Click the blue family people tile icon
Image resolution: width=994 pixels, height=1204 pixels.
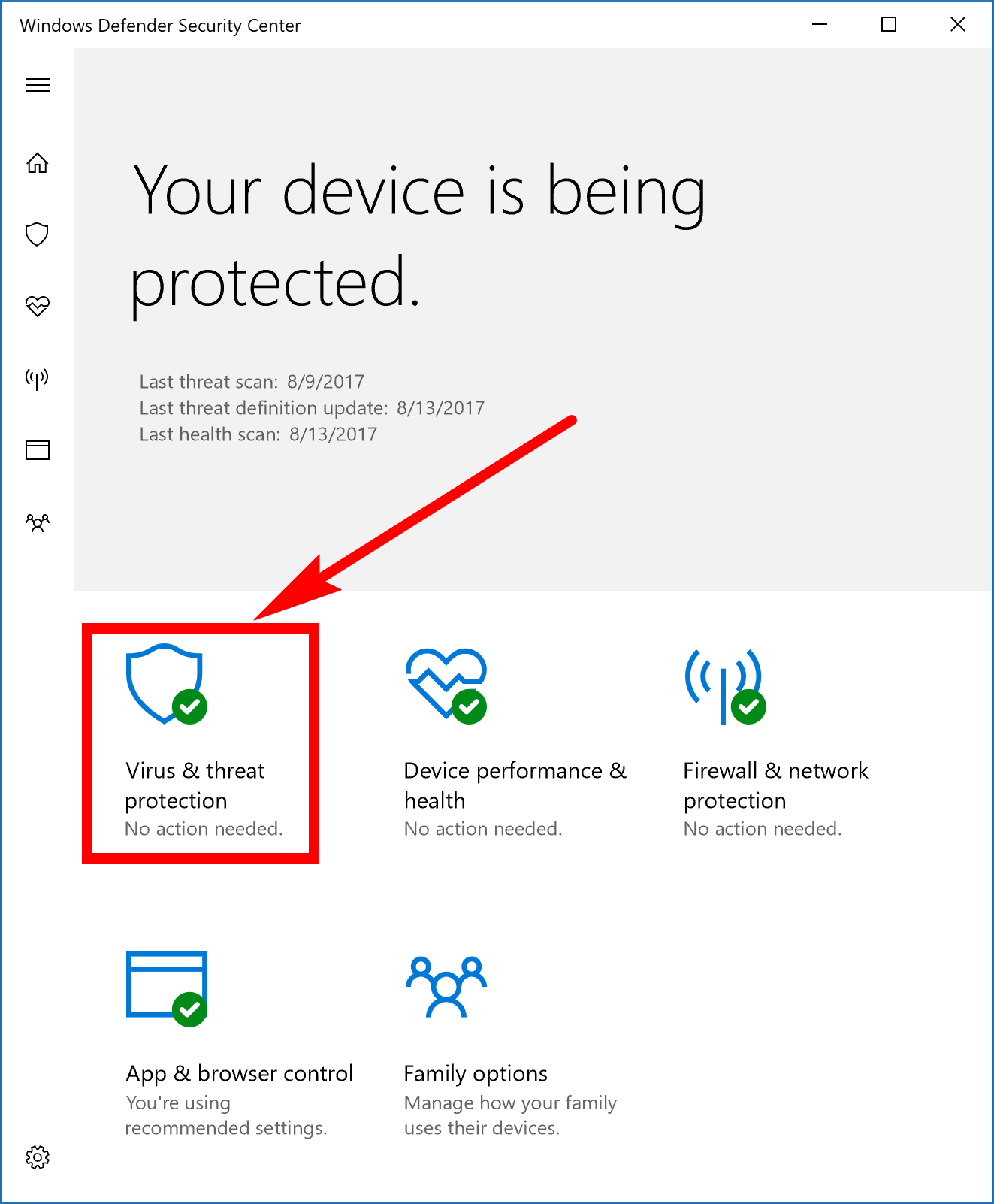446,987
